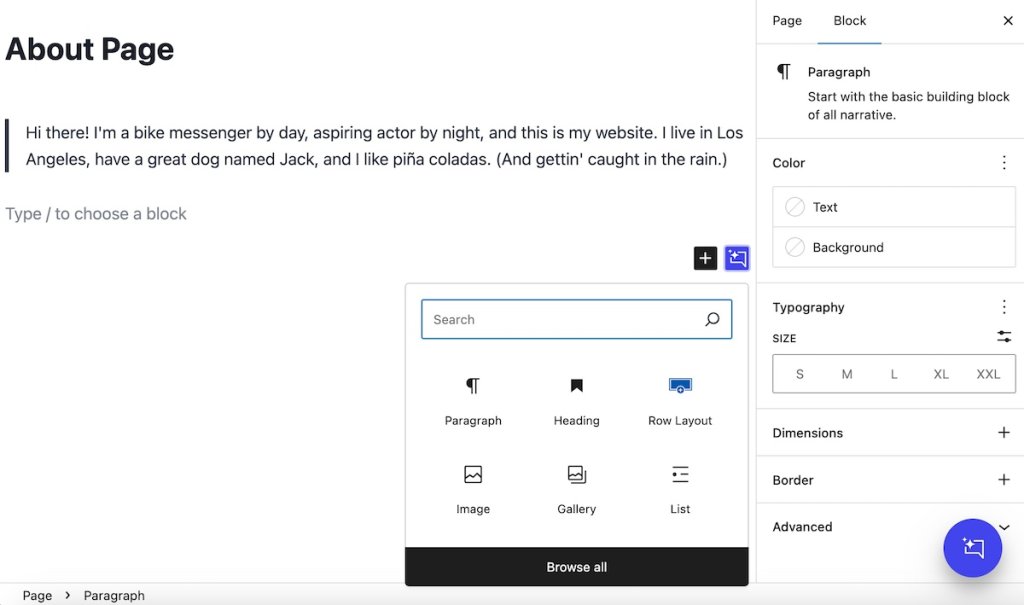Select the S font size option
Image resolution: width=1024 pixels, height=605 pixels.
tap(799, 373)
